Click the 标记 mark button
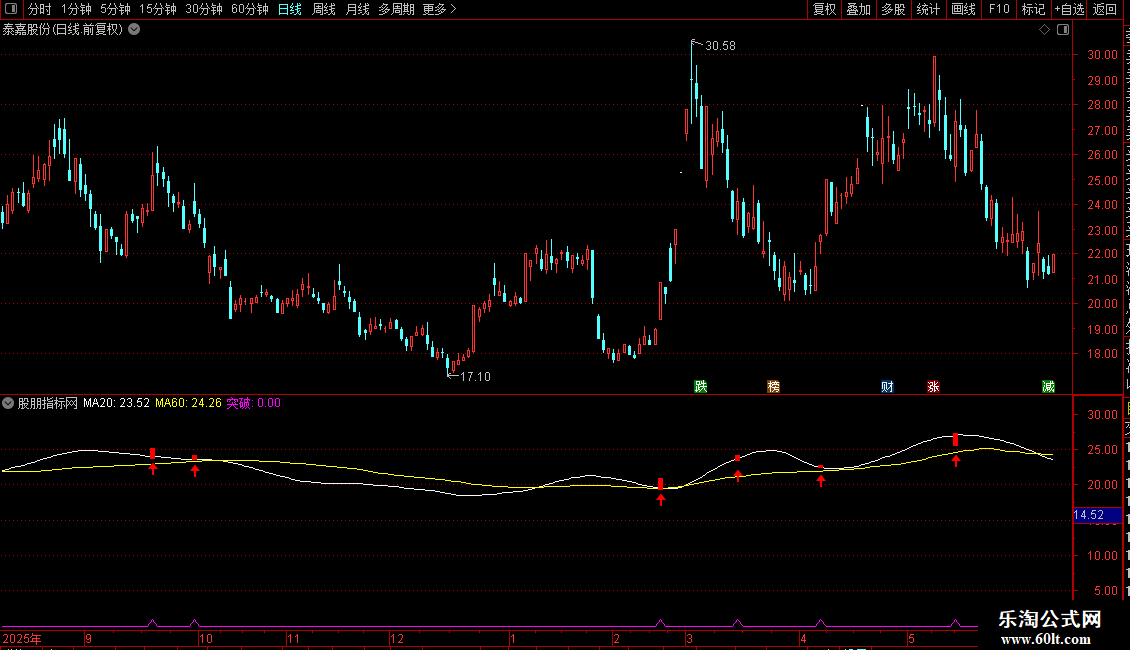This screenshot has height=650, width=1130. tap(1033, 9)
